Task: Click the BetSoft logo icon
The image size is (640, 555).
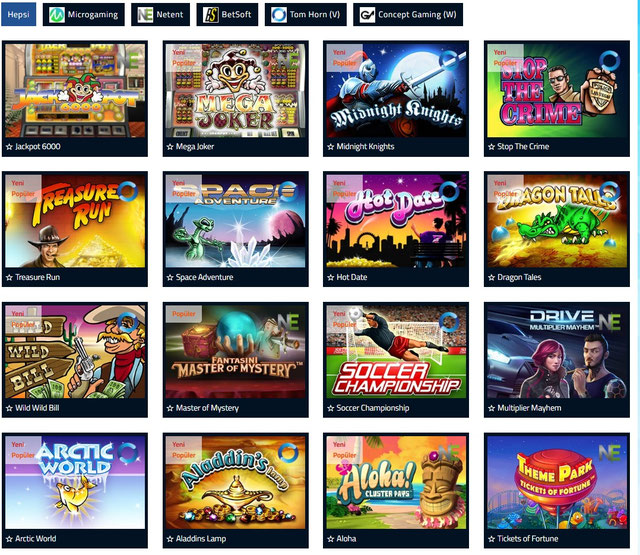Action: pyautogui.click(x=211, y=15)
